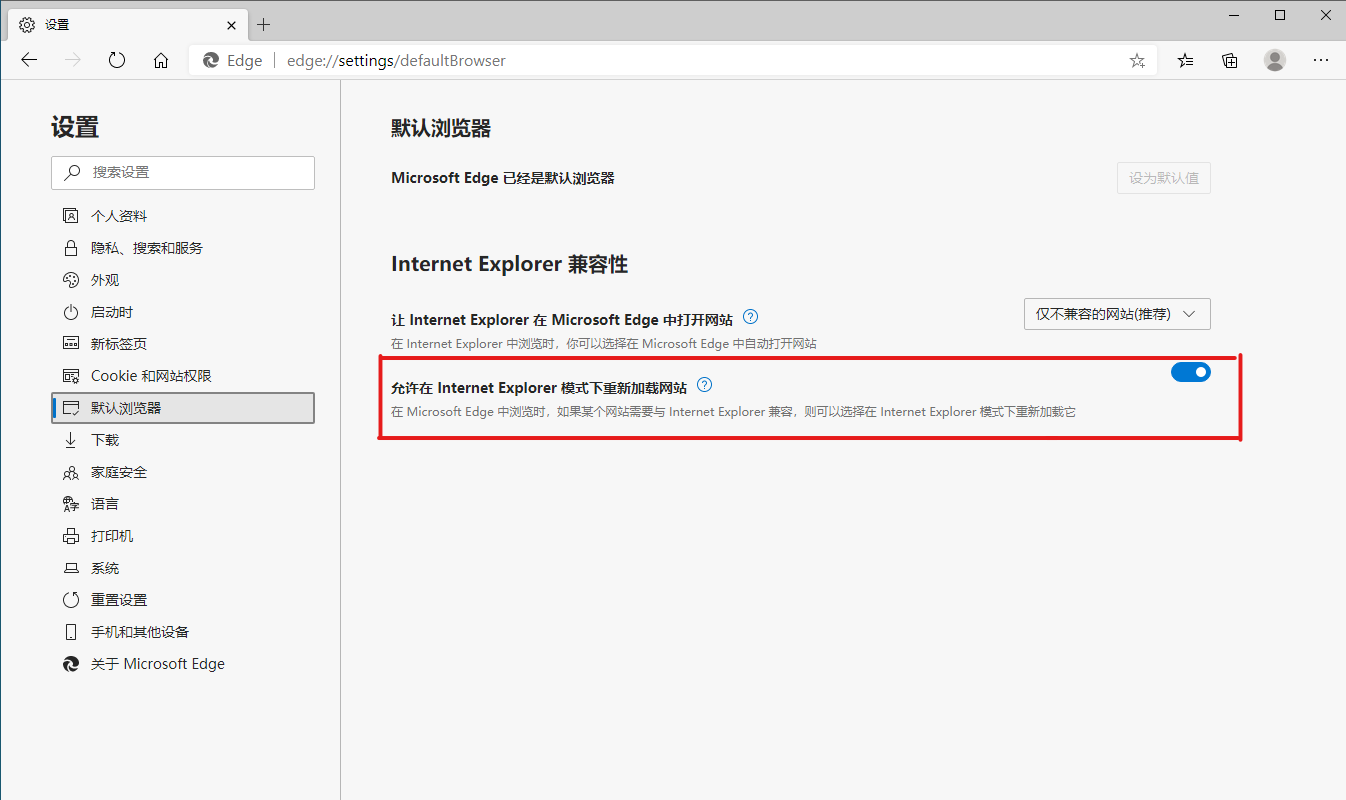Click the help icon beside 让 Internet Explorer 在 Microsoft Edge 中打开网站
The height and width of the screenshot is (800, 1346).
[751, 317]
